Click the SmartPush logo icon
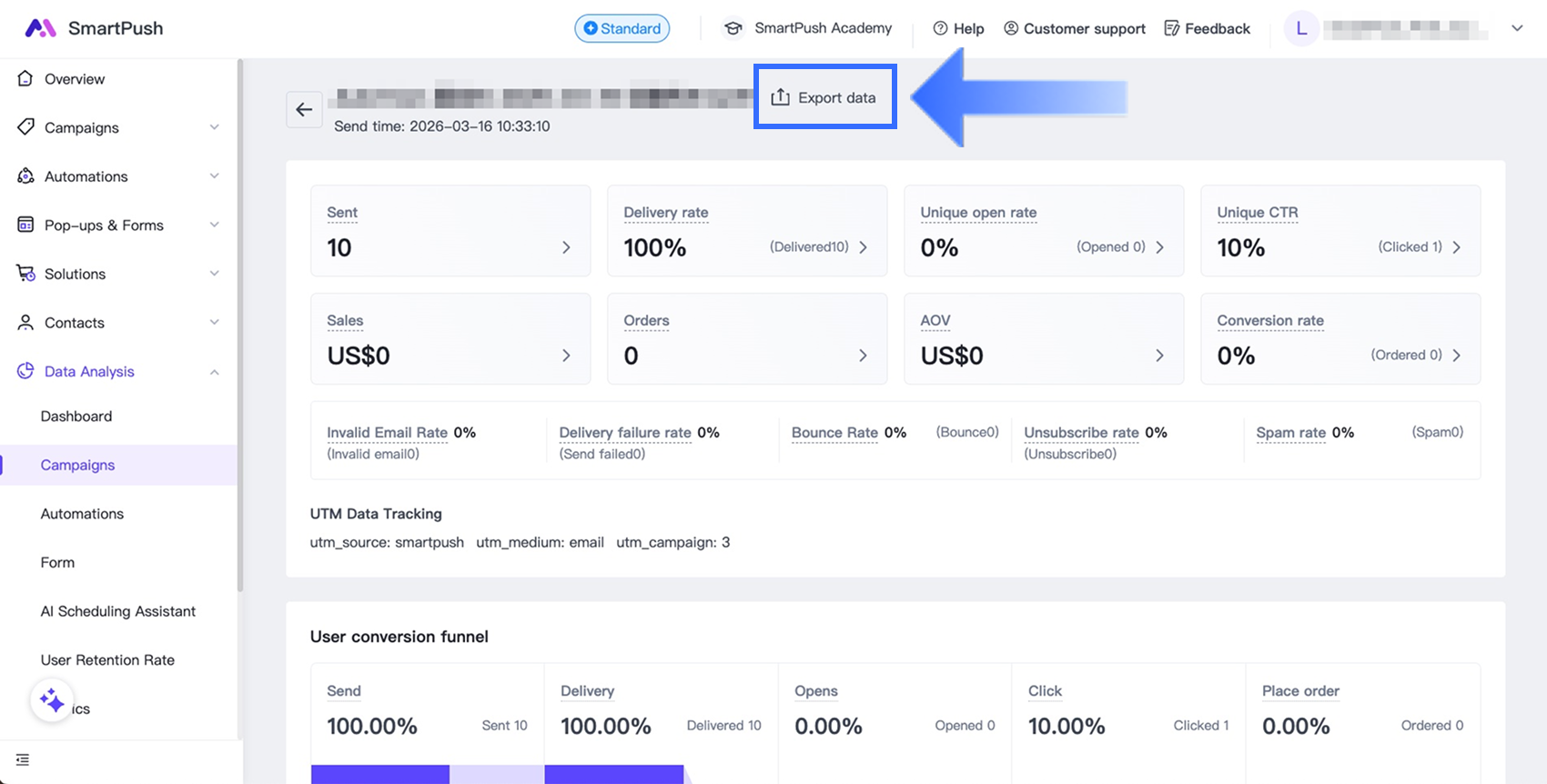This screenshot has width=1547, height=784. tap(40, 28)
